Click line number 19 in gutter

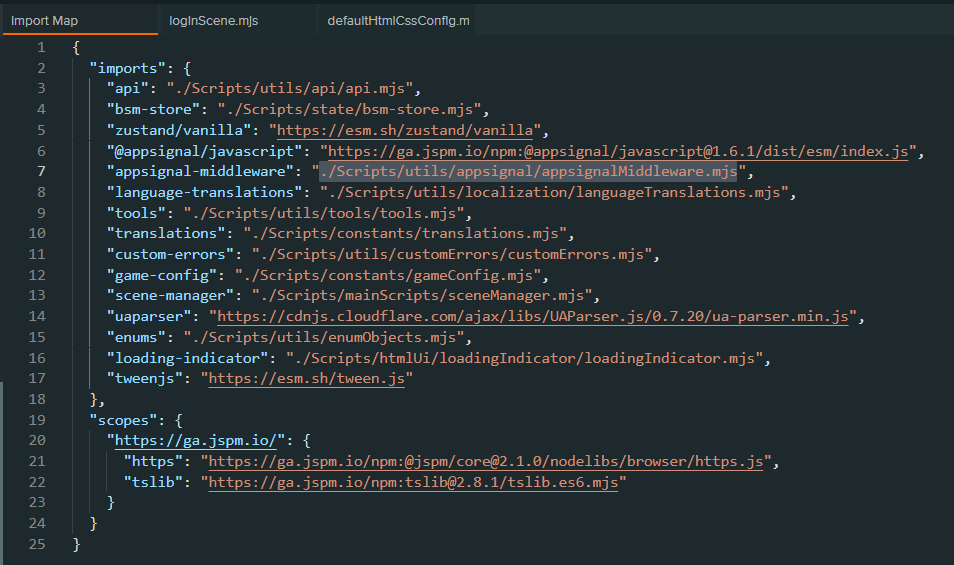tap(37, 421)
